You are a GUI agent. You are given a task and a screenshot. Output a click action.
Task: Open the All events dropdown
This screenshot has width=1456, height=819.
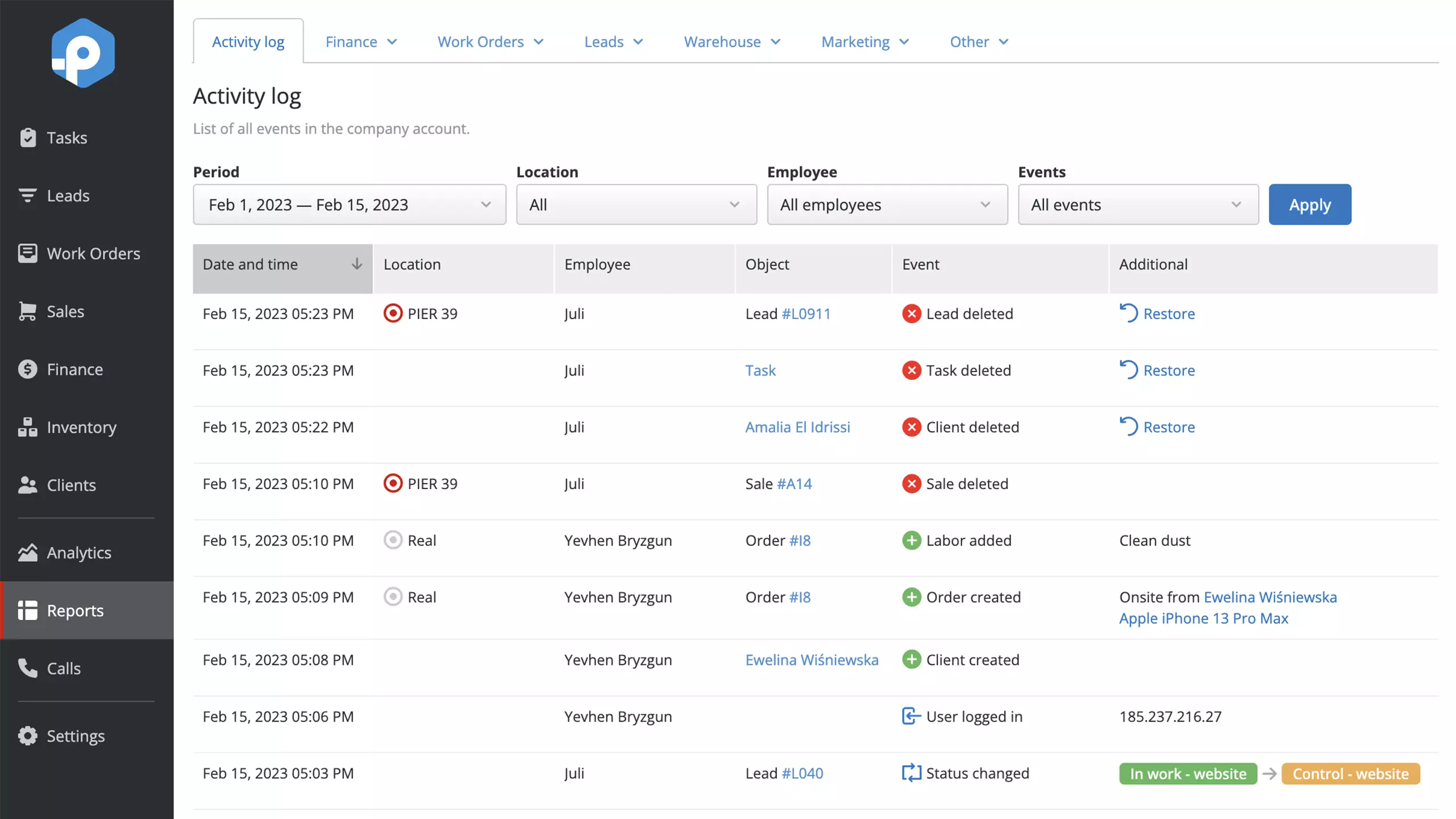point(1138,204)
